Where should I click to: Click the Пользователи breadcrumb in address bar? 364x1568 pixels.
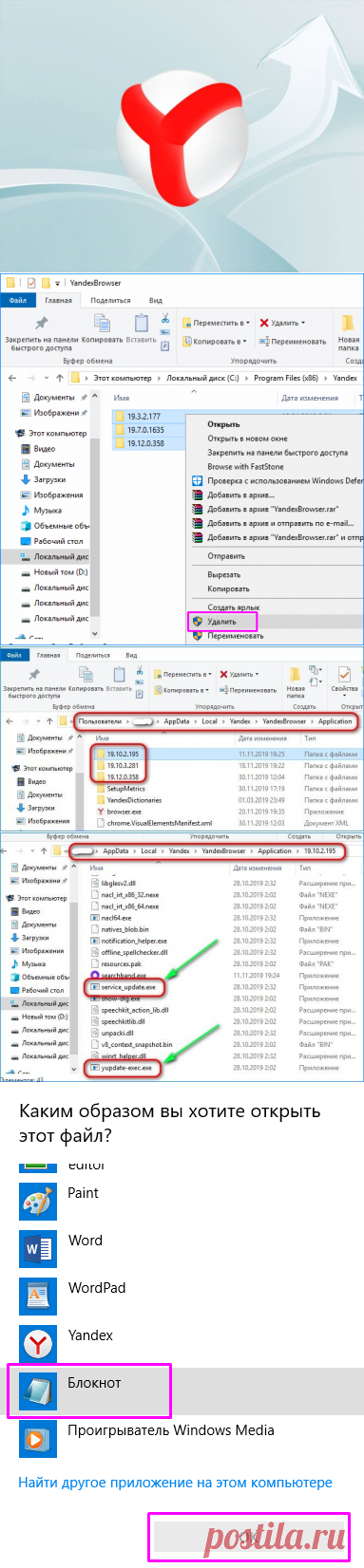101,722
